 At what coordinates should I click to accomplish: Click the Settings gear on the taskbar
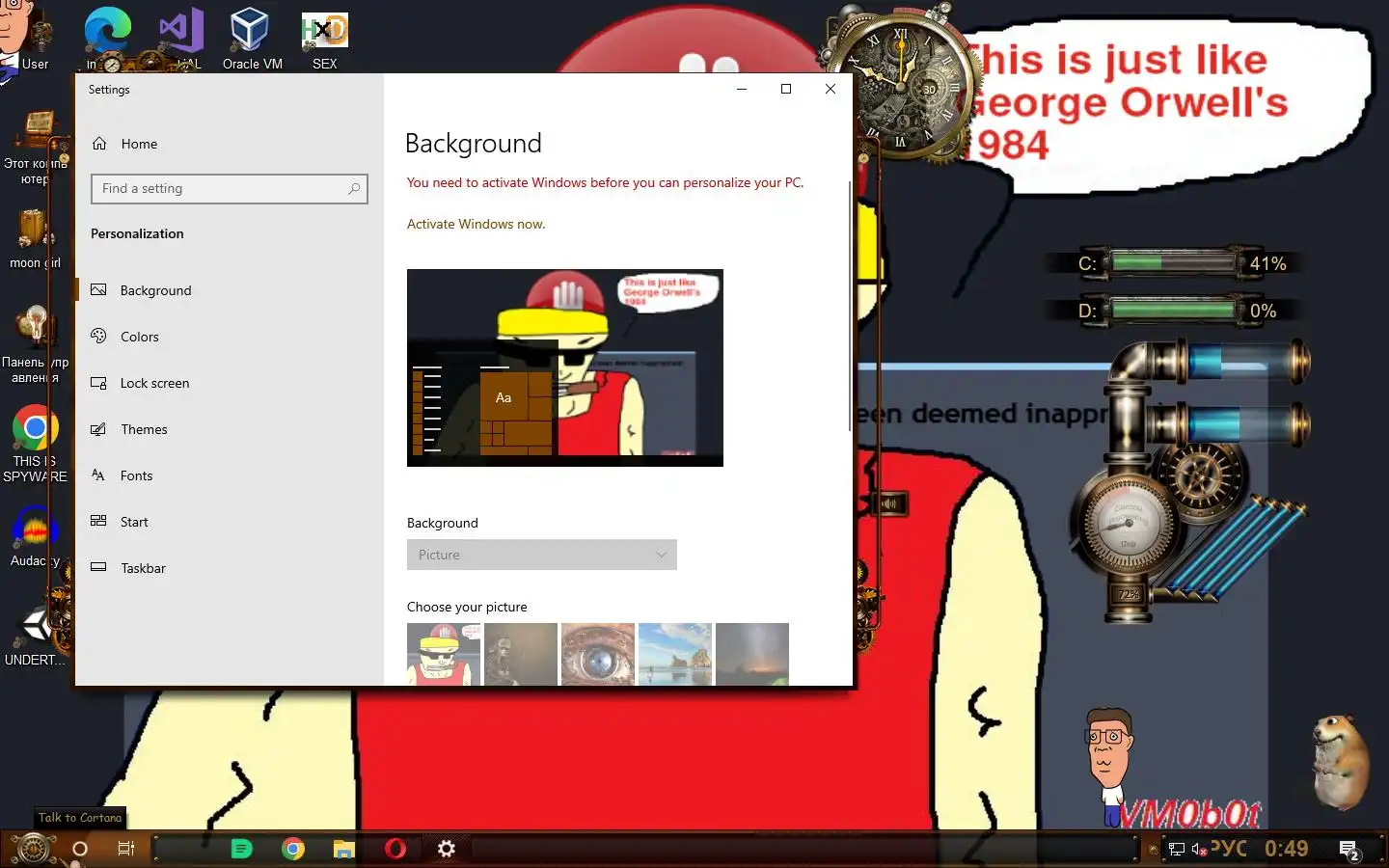tap(447, 849)
